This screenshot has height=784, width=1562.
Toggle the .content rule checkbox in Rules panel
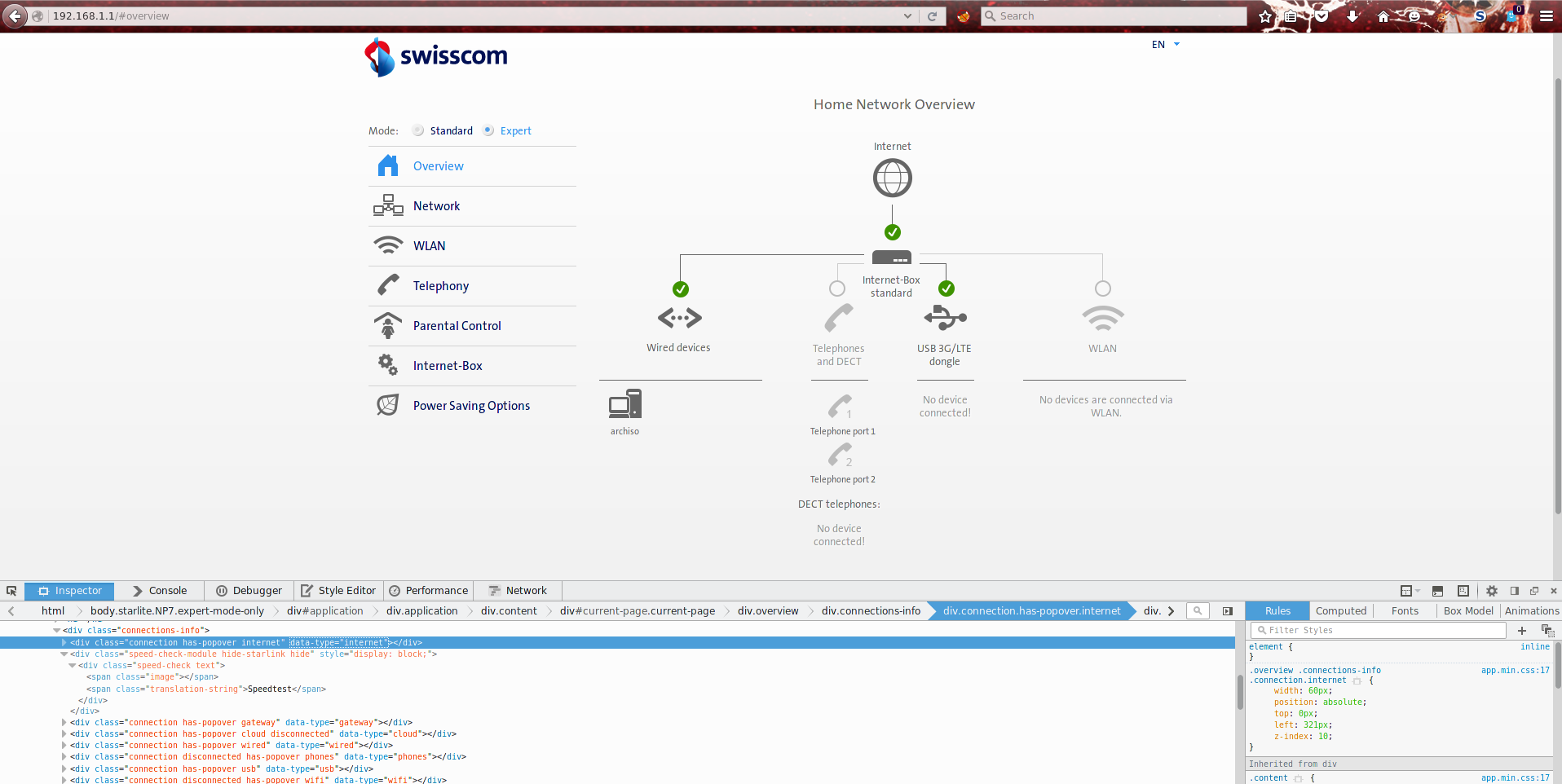click(1298, 778)
